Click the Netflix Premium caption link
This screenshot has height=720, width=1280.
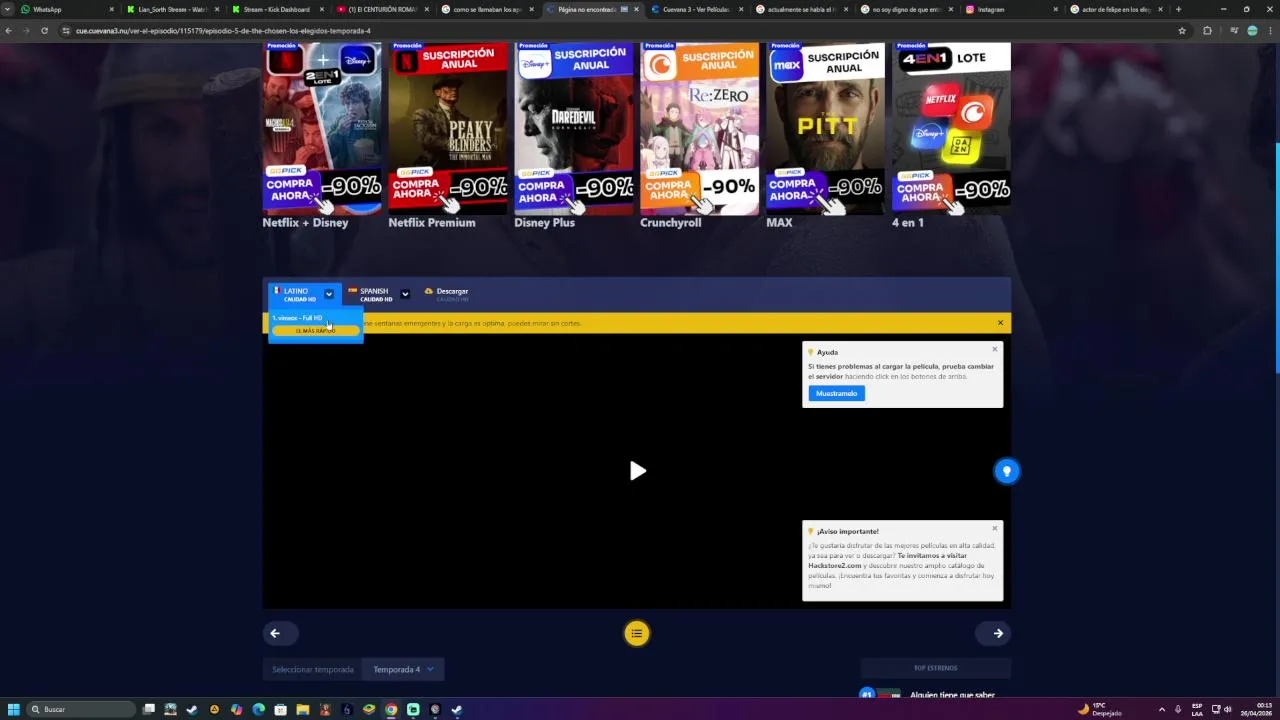point(432,223)
